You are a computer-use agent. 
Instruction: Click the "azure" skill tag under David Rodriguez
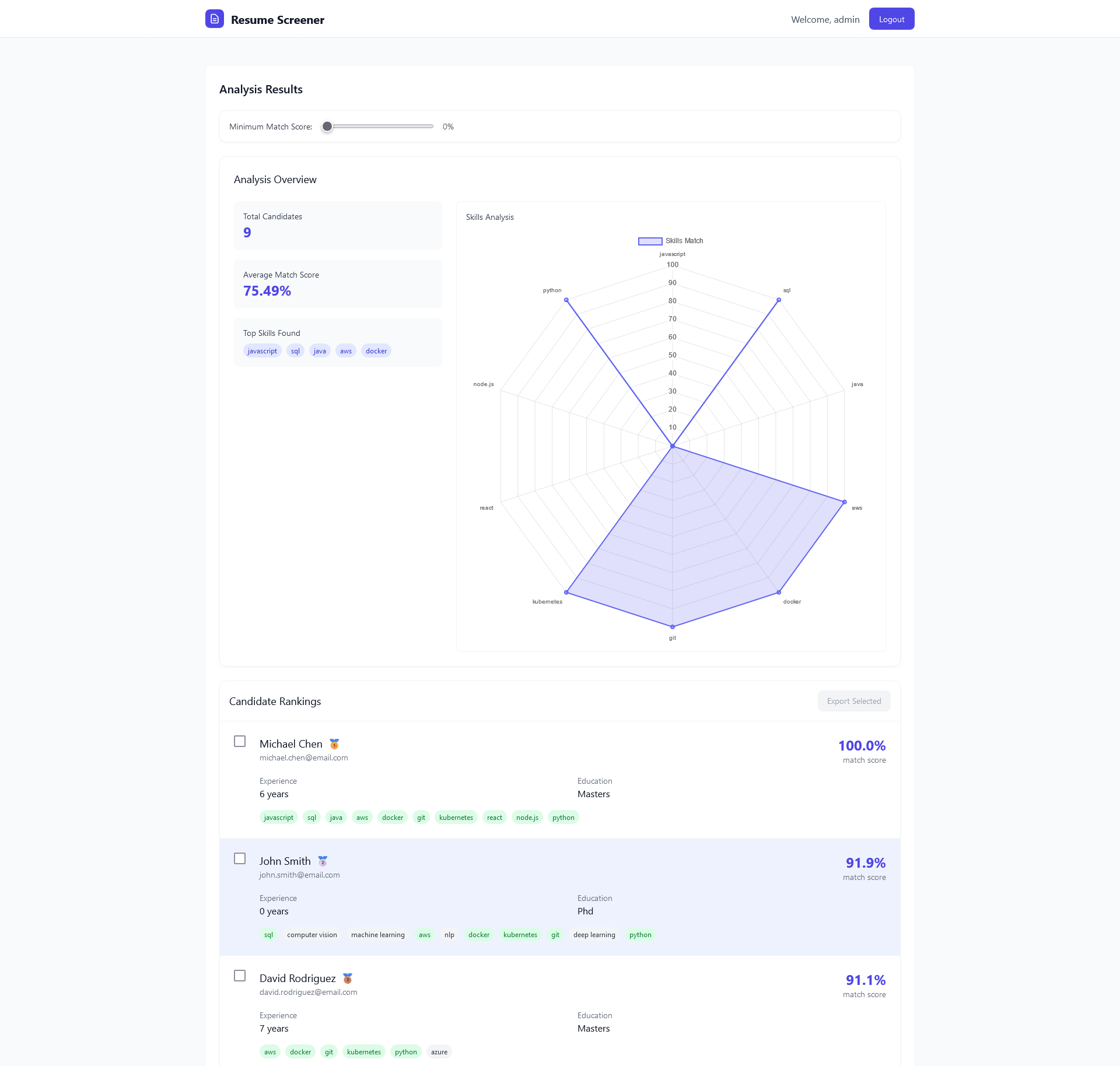439,1051
